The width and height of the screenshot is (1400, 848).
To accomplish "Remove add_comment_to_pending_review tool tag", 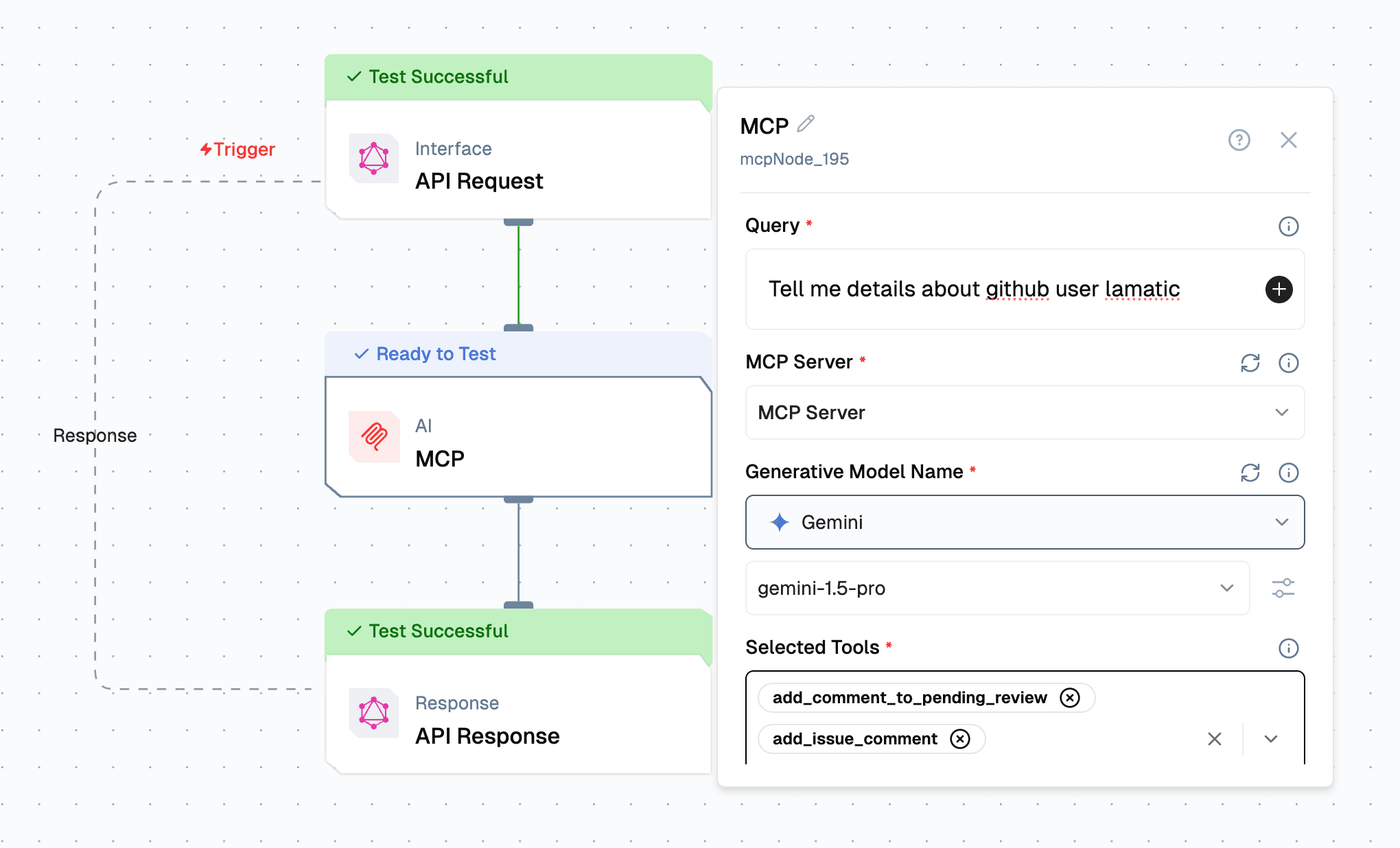I will click(1069, 698).
